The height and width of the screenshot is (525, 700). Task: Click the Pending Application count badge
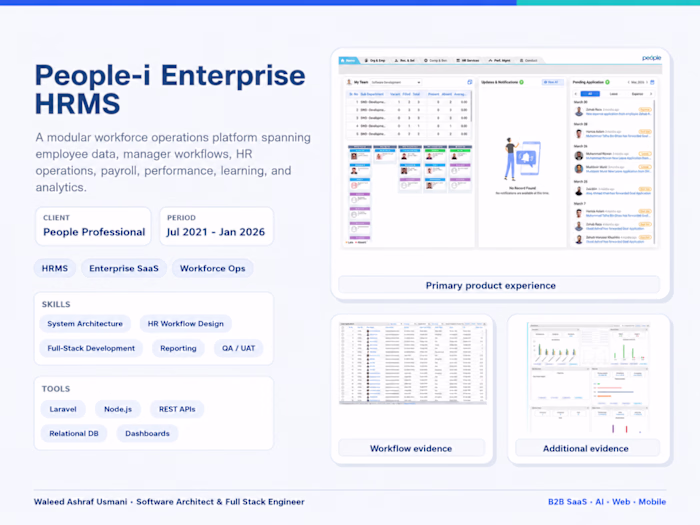pos(608,82)
